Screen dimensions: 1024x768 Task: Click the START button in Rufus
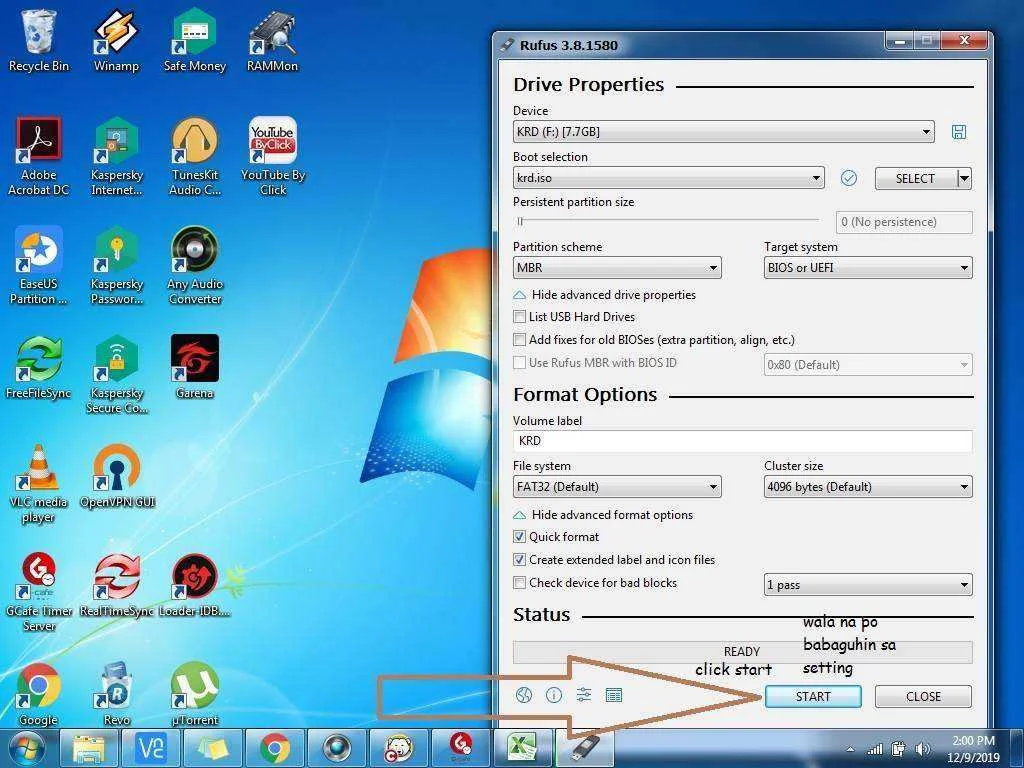pyautogui.click(x=813, y=696)
